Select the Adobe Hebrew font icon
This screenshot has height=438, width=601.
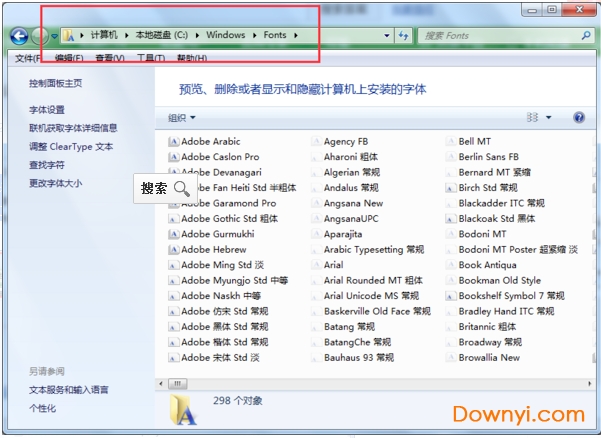[174, 250]
